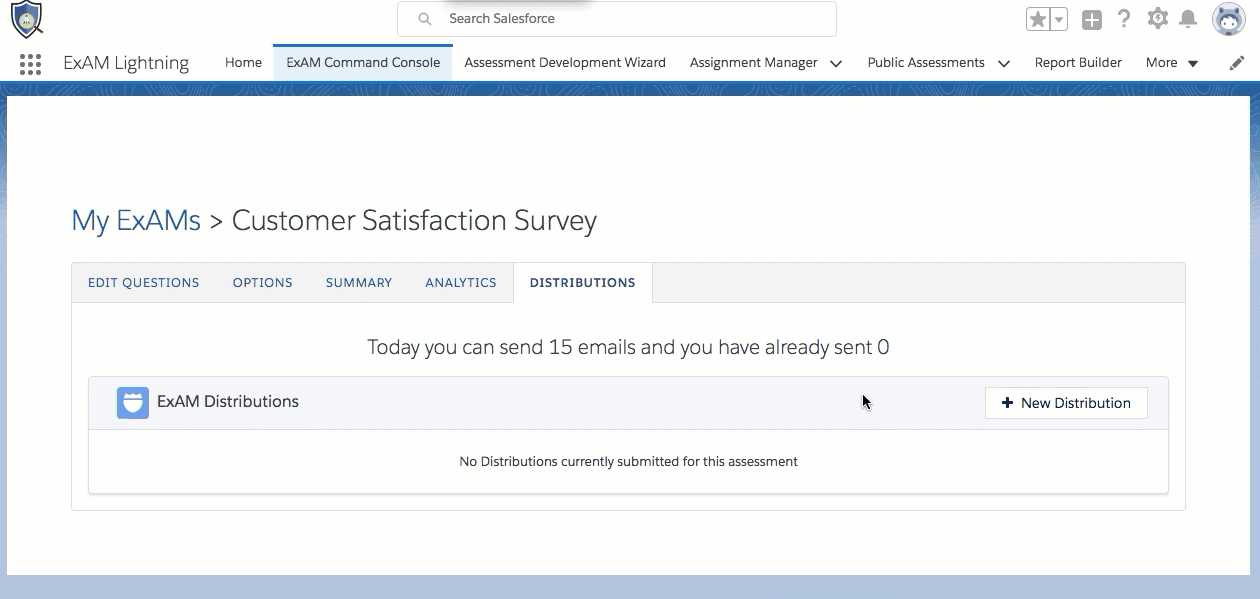Click the pencil icon to edit navigation
Screen dimensions: 1260x599
1237,63
